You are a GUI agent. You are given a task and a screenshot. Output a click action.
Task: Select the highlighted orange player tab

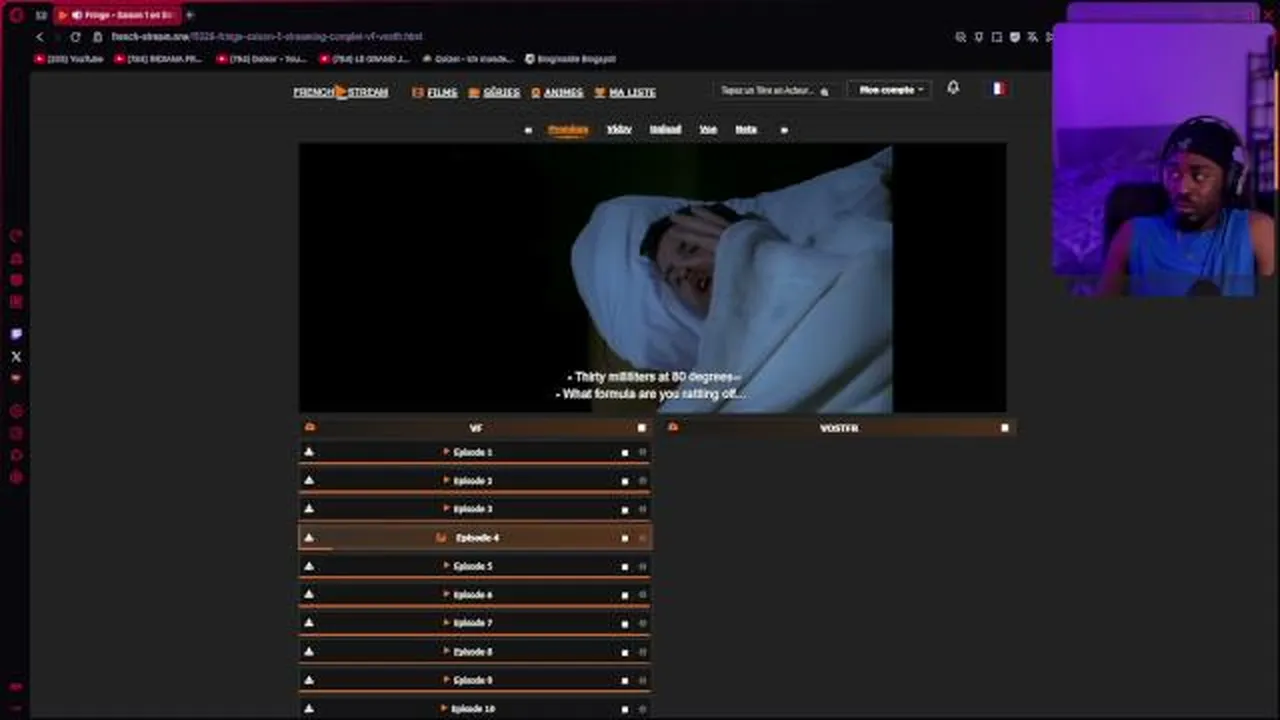(x=568, y=130)
